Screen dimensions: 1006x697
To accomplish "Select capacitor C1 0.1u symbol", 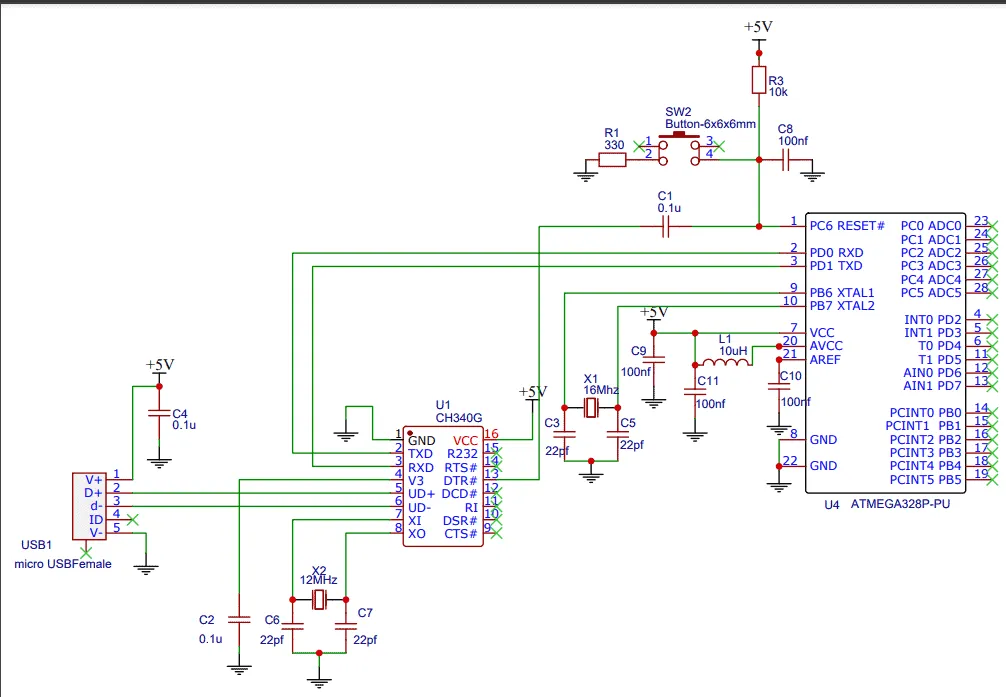I will [665, 226].
